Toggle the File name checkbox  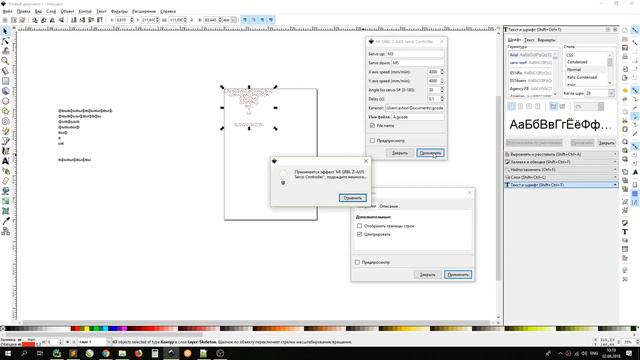click(x=372, y=126)
